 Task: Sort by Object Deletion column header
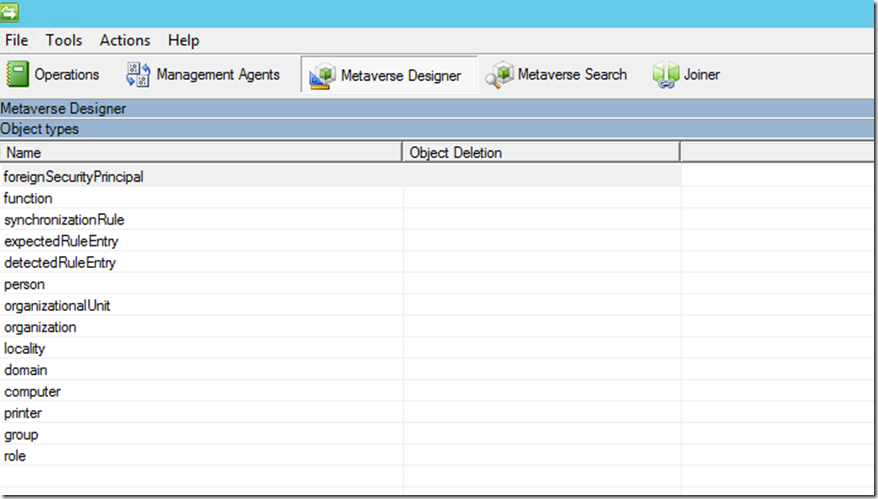541,152
